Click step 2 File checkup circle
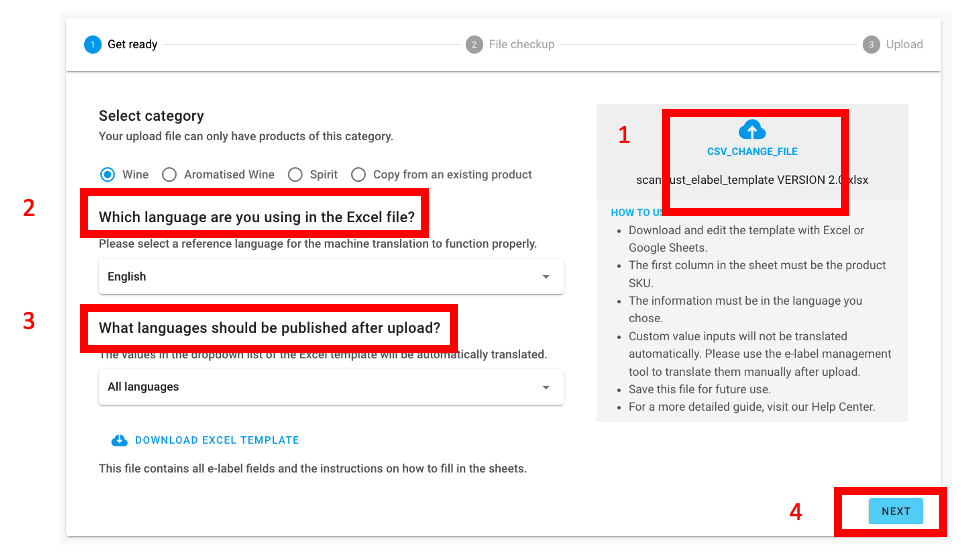Viewport: 963px width, 558px height. 474,44
